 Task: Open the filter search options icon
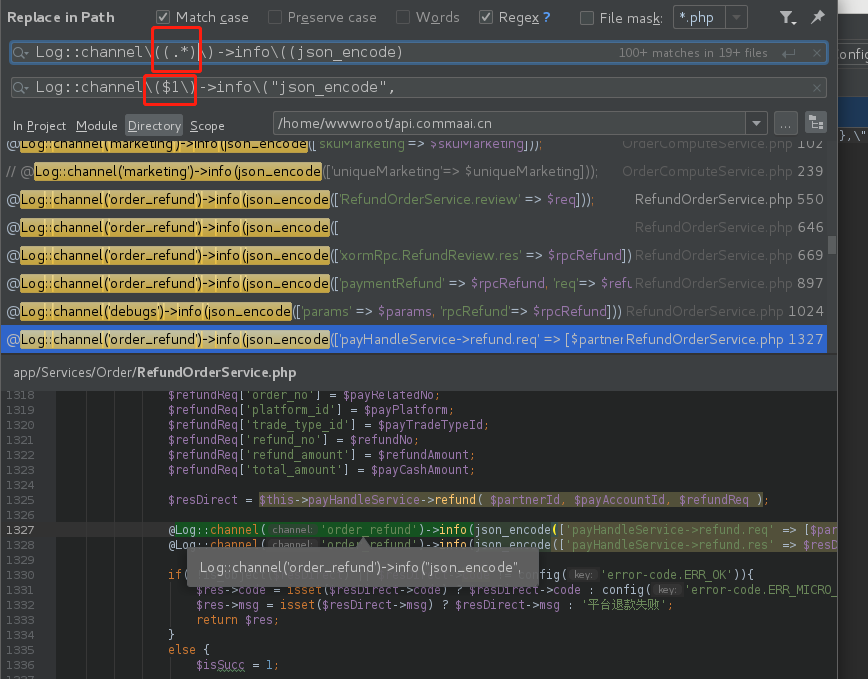[787, 18]
